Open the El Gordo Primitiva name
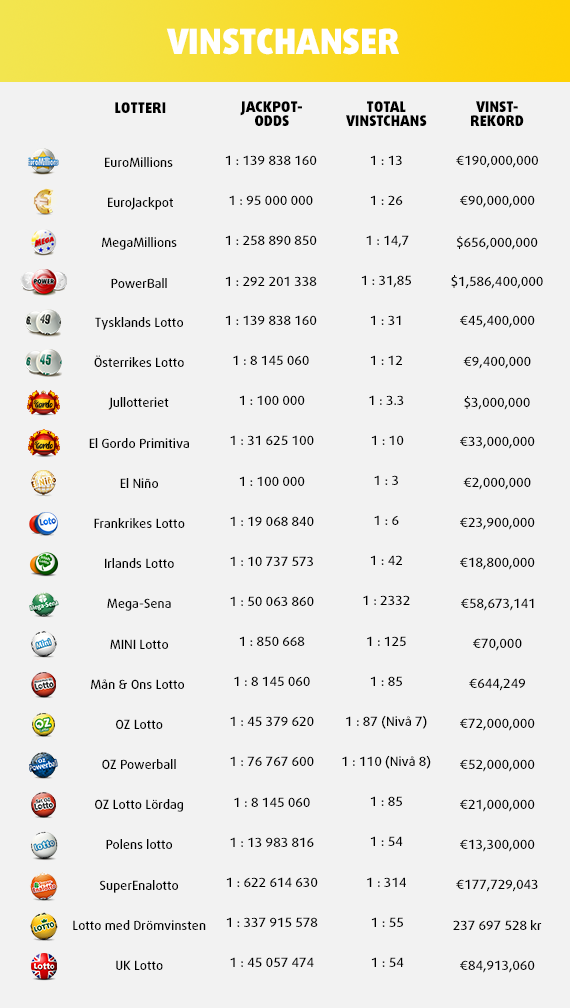The image size is (570, 1008). 139,443
